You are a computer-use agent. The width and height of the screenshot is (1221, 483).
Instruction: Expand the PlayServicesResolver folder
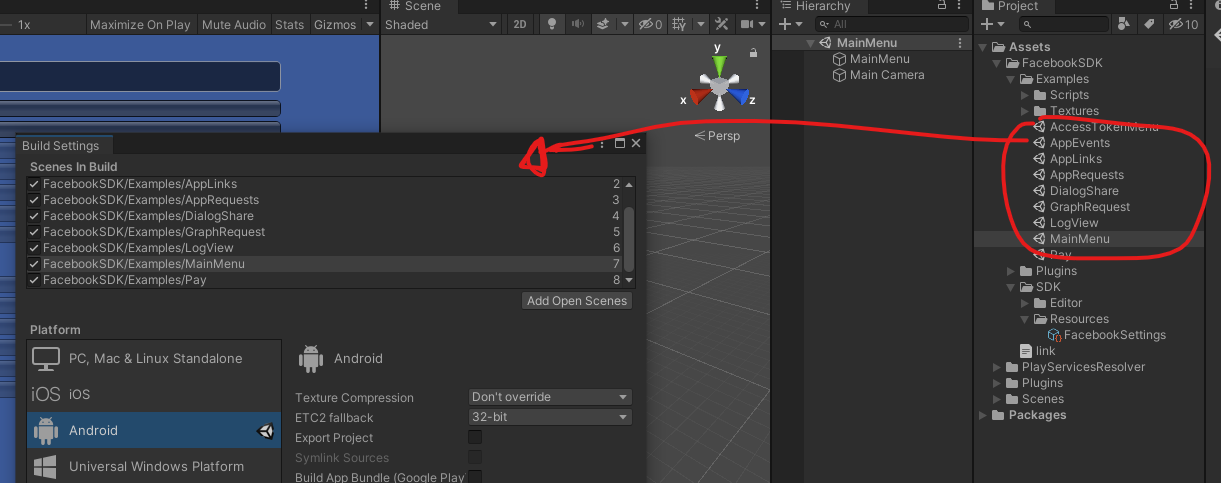pos(997,367)
